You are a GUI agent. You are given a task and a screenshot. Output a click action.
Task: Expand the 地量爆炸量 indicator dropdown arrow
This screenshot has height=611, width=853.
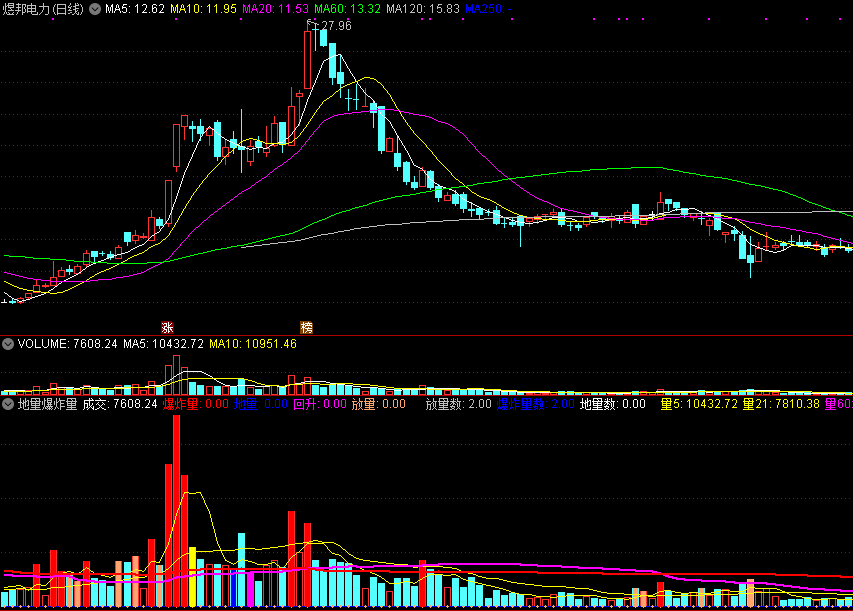click(8, 404)
